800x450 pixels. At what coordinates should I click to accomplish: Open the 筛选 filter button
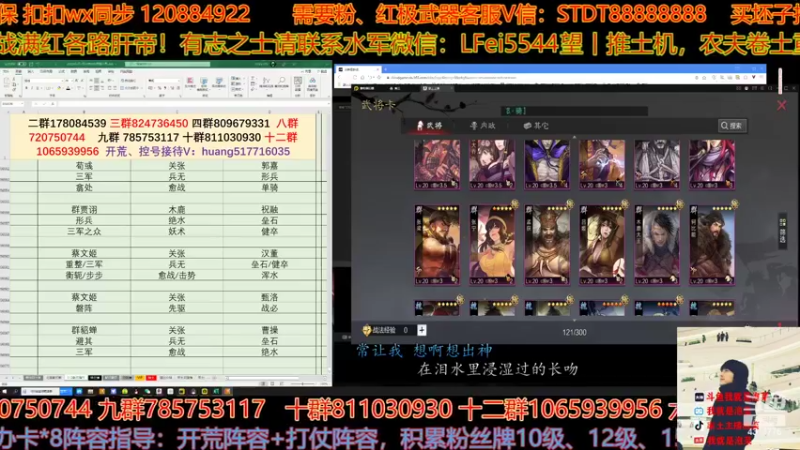(x=782, y=231)
